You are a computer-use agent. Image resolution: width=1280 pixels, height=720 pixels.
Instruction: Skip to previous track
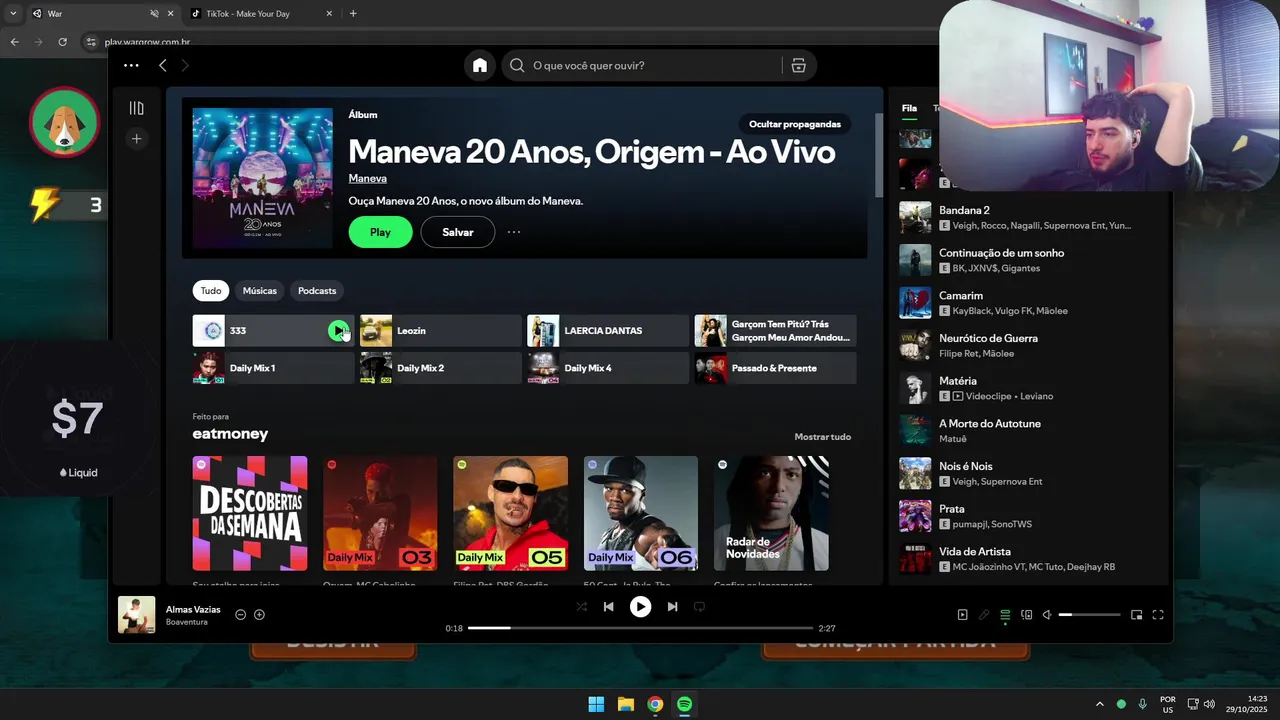coord(608,606)
